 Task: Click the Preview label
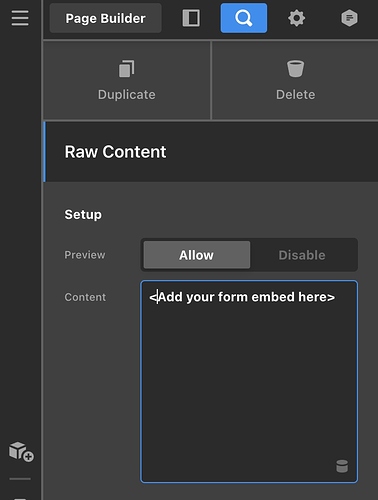[x=85, y=255]
